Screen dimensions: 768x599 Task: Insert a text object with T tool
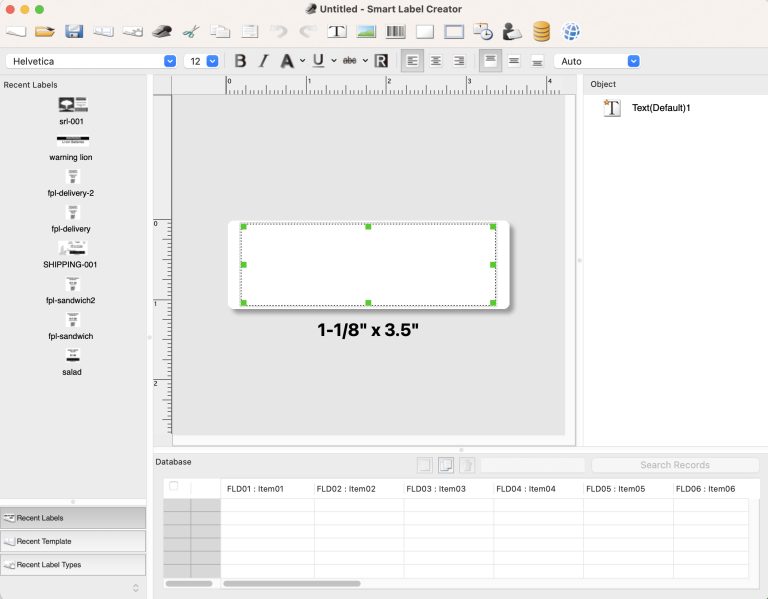[338, 31]
